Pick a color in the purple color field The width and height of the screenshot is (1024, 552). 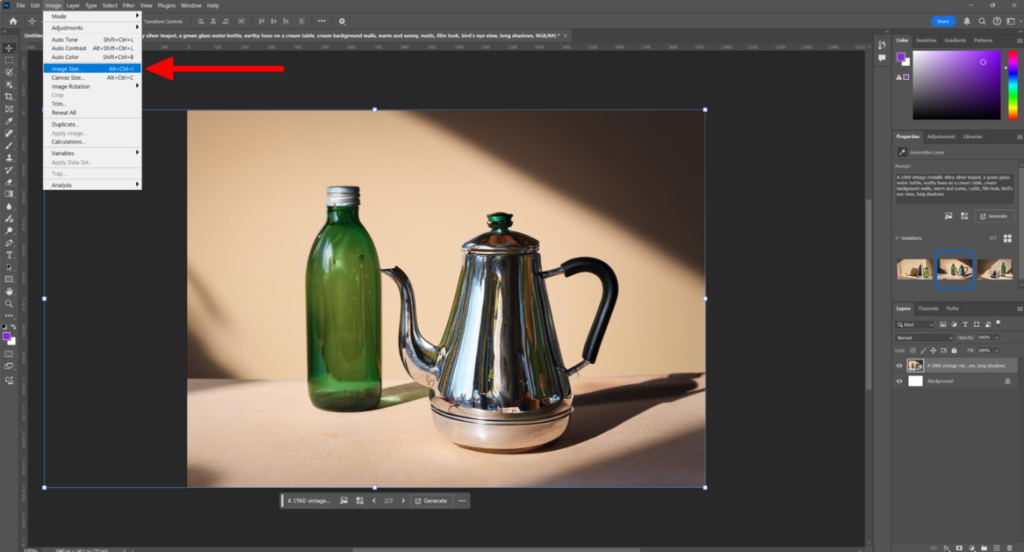(956, 85)
